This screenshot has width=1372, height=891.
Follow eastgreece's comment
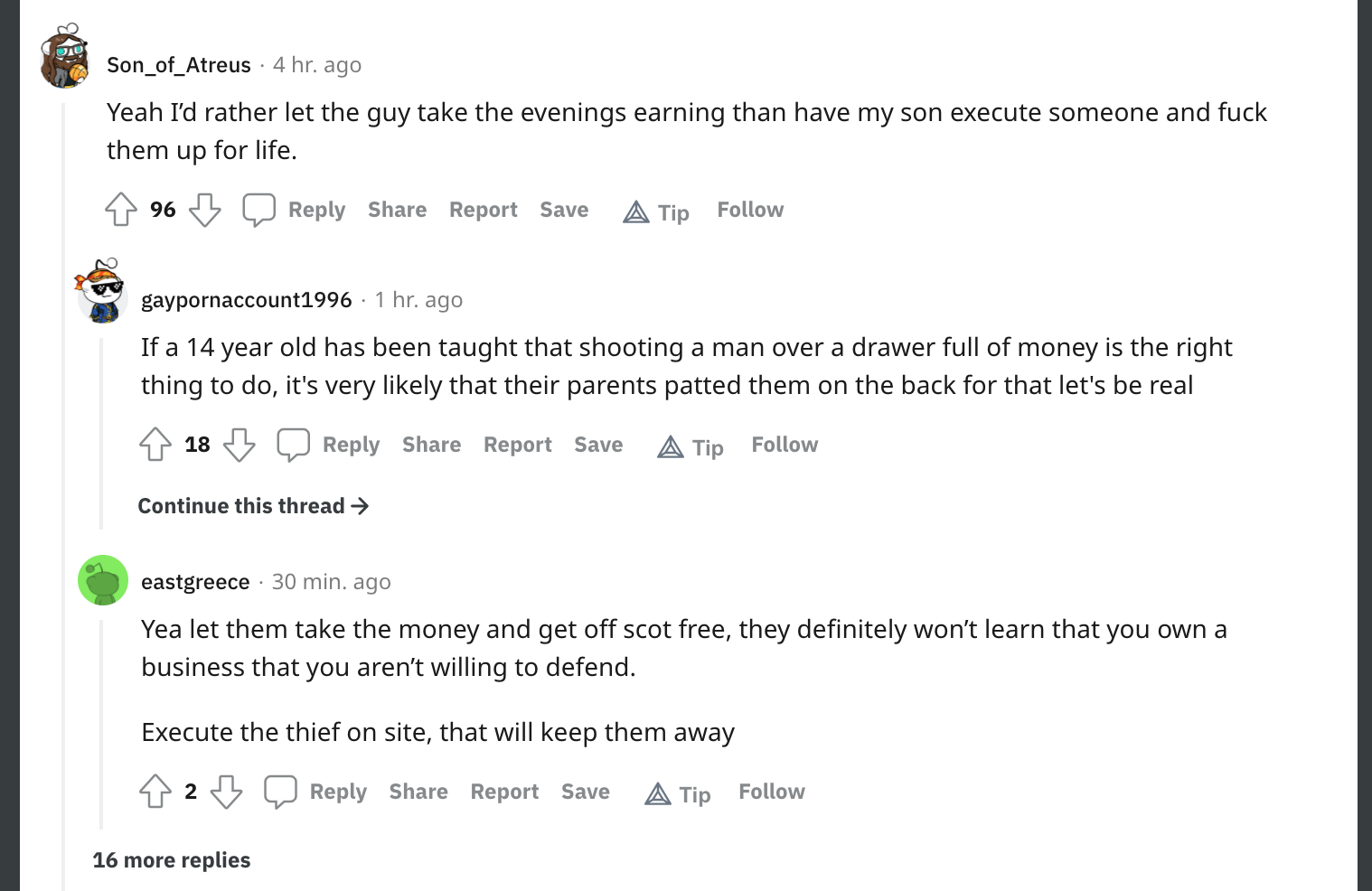[771, 792]
